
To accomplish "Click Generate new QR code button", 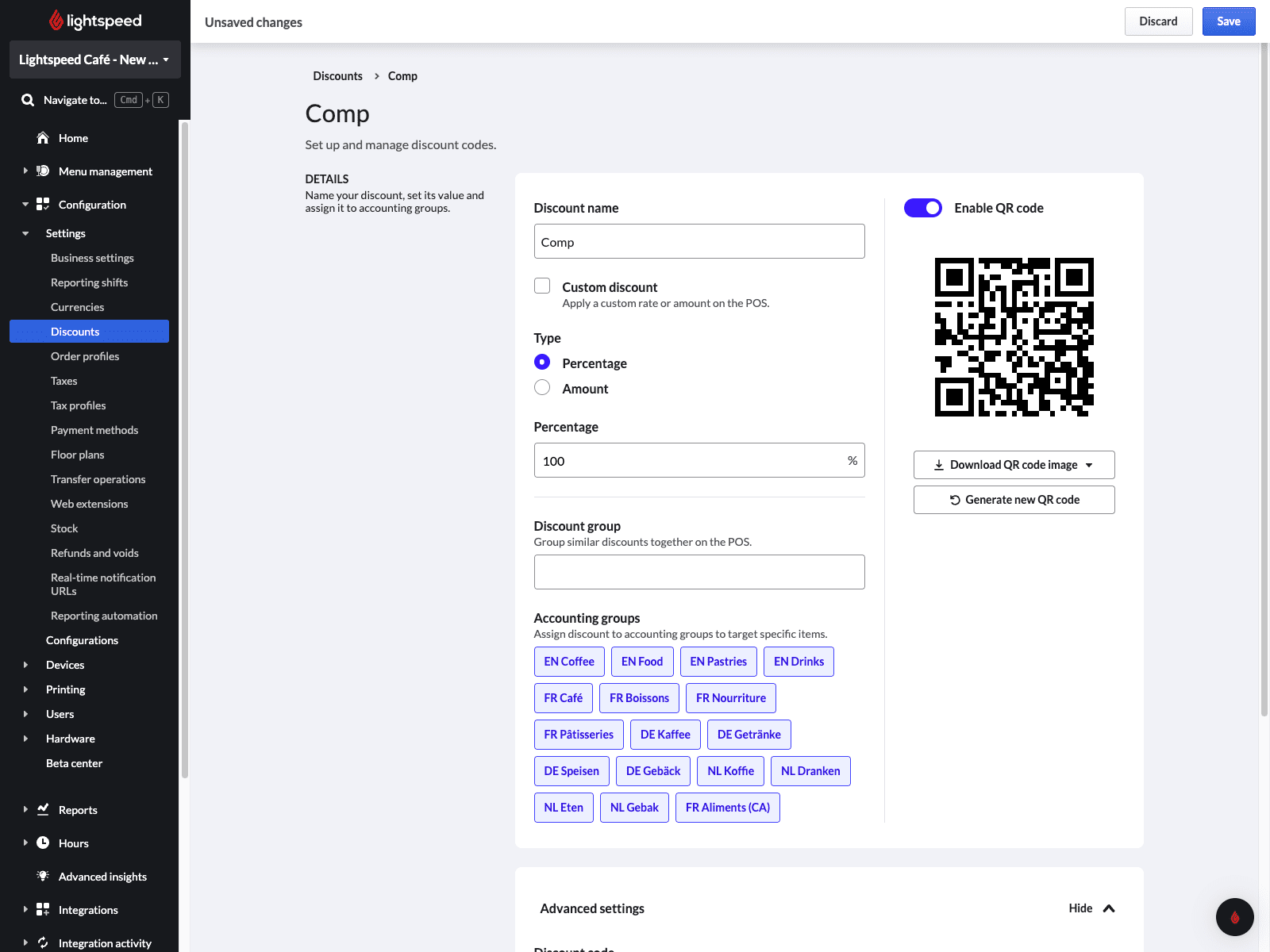I will (x=1014, y=500).
